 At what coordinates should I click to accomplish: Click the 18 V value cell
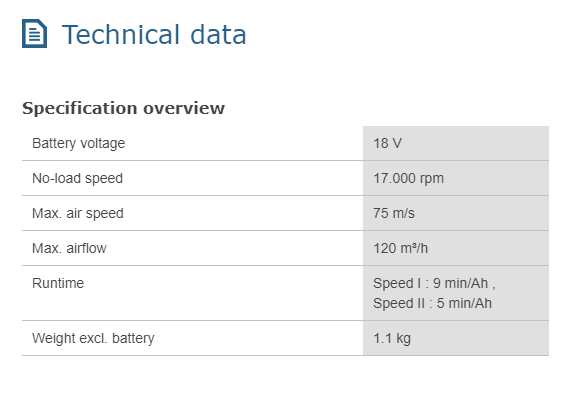(456, 143)
